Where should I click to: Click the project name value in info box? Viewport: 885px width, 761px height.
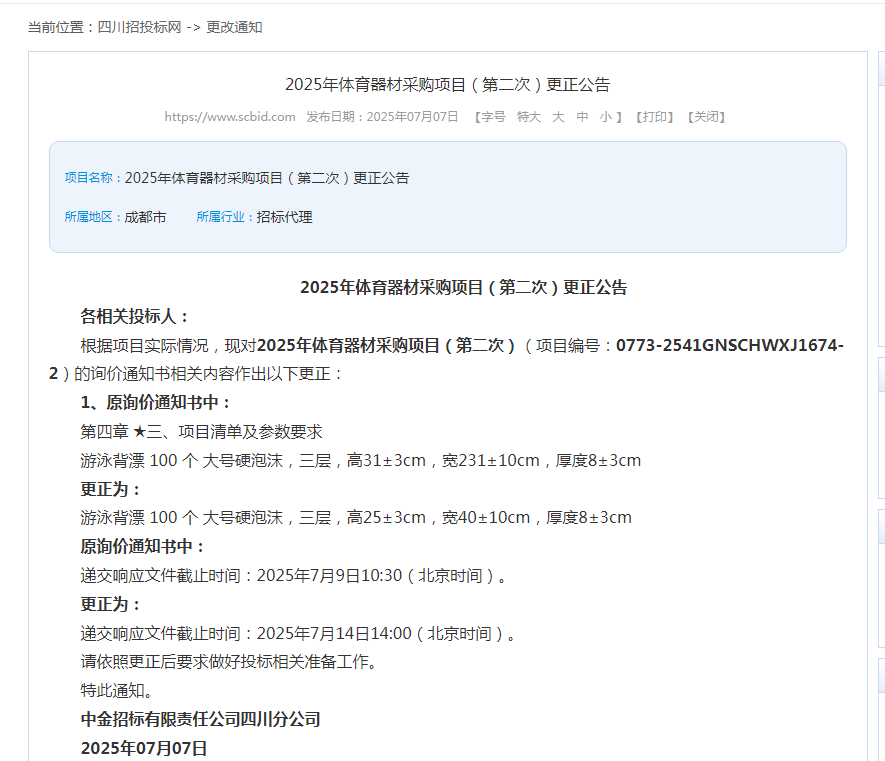pos(266,178)
